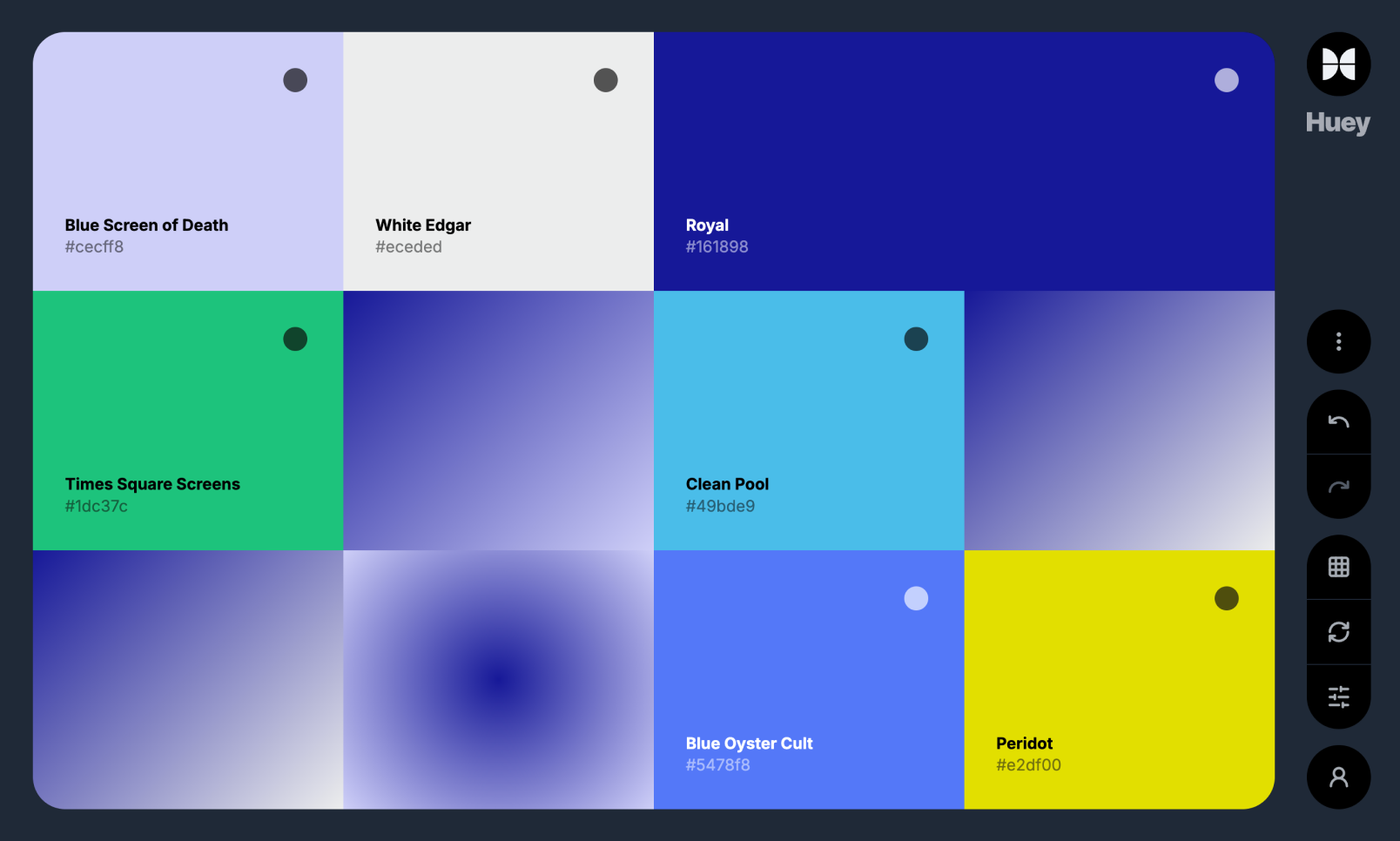Screen dimensions: 1400x841
Task: Click the redo arrow icon
Action: point(1338,487)
